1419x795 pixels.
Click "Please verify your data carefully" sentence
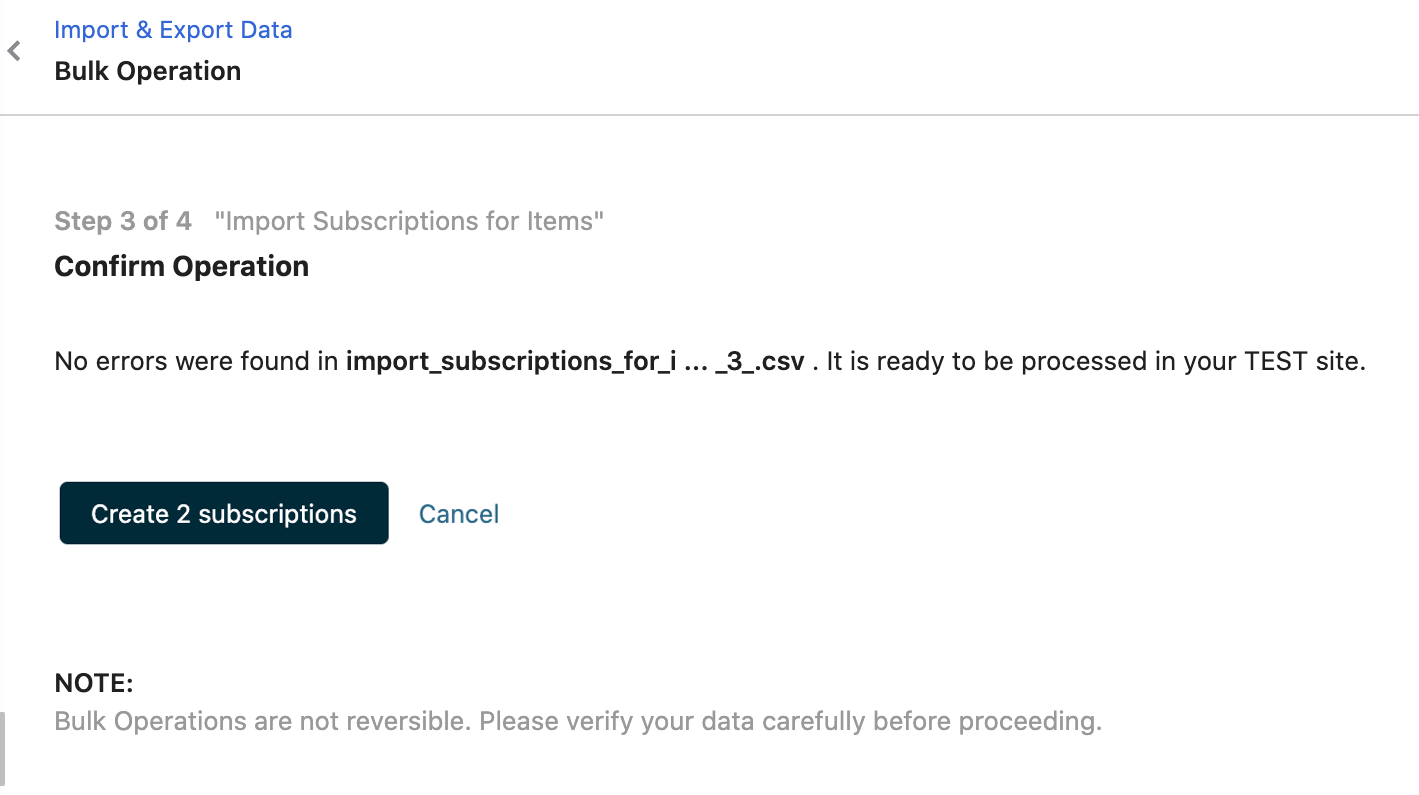(x=790, y=721)
